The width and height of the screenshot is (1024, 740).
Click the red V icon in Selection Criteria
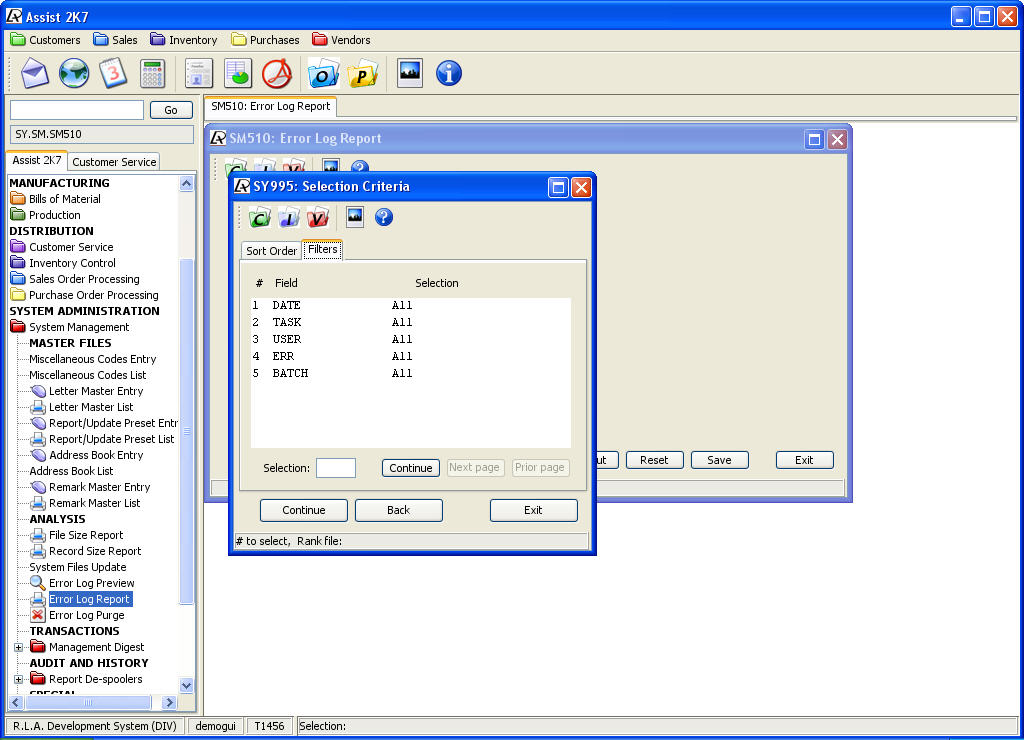pyautogui.click(x=318, y=218)
